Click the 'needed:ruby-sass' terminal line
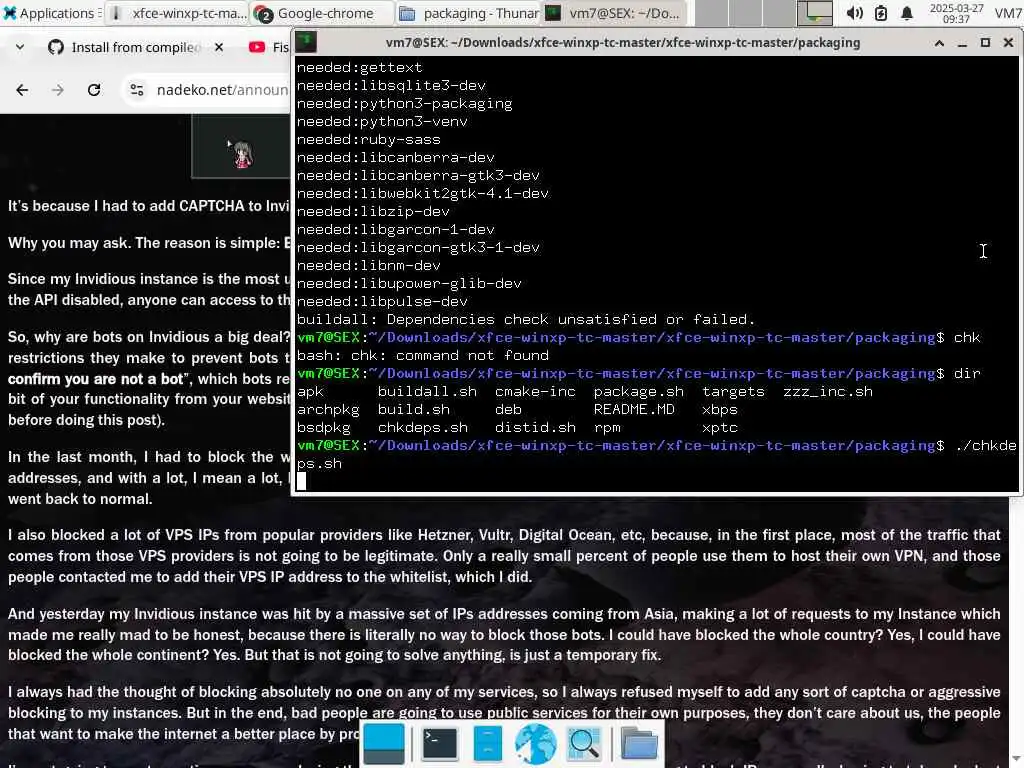This screenshot has height=768, width=1024. pyautogui.click(x=368, y=140)
